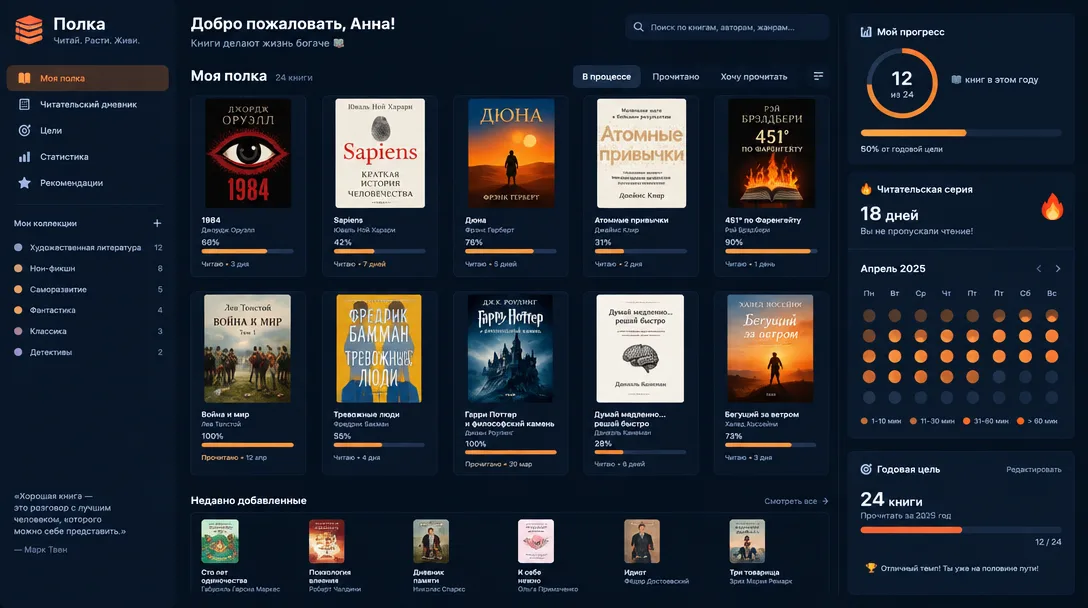Click Редактировать for yearly goal

pos(1034,470)
